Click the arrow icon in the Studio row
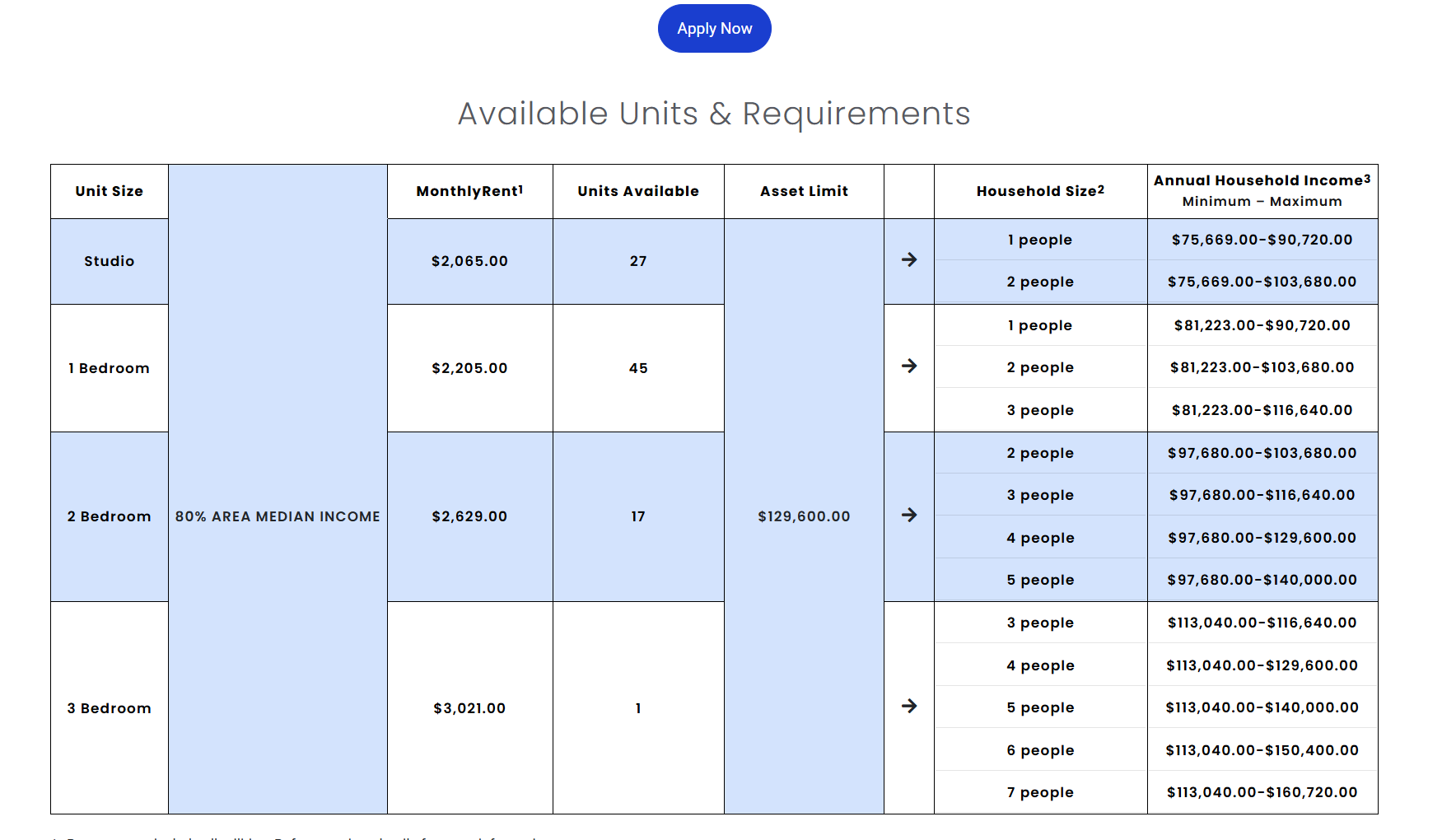Image resolution: width=1442 pixels, height=840 pixels. [x=909, y=260]
